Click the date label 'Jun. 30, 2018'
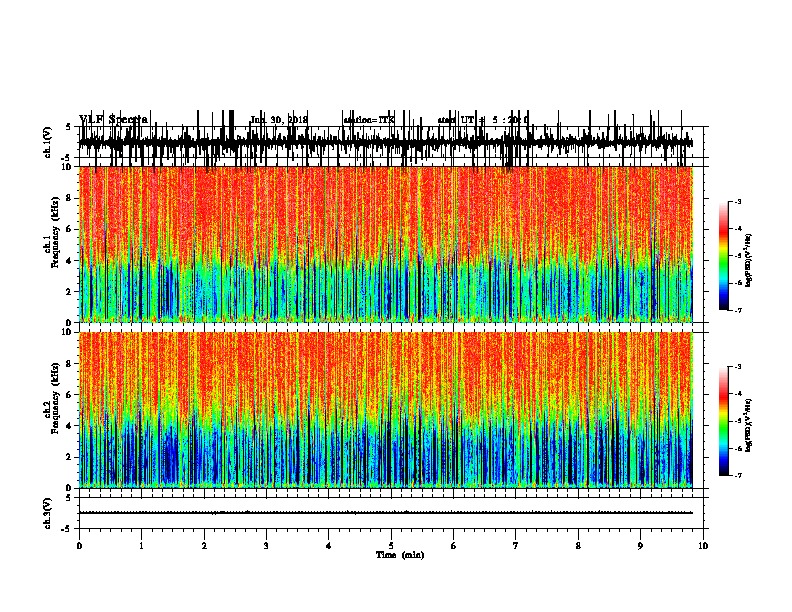 click(279, 120)
